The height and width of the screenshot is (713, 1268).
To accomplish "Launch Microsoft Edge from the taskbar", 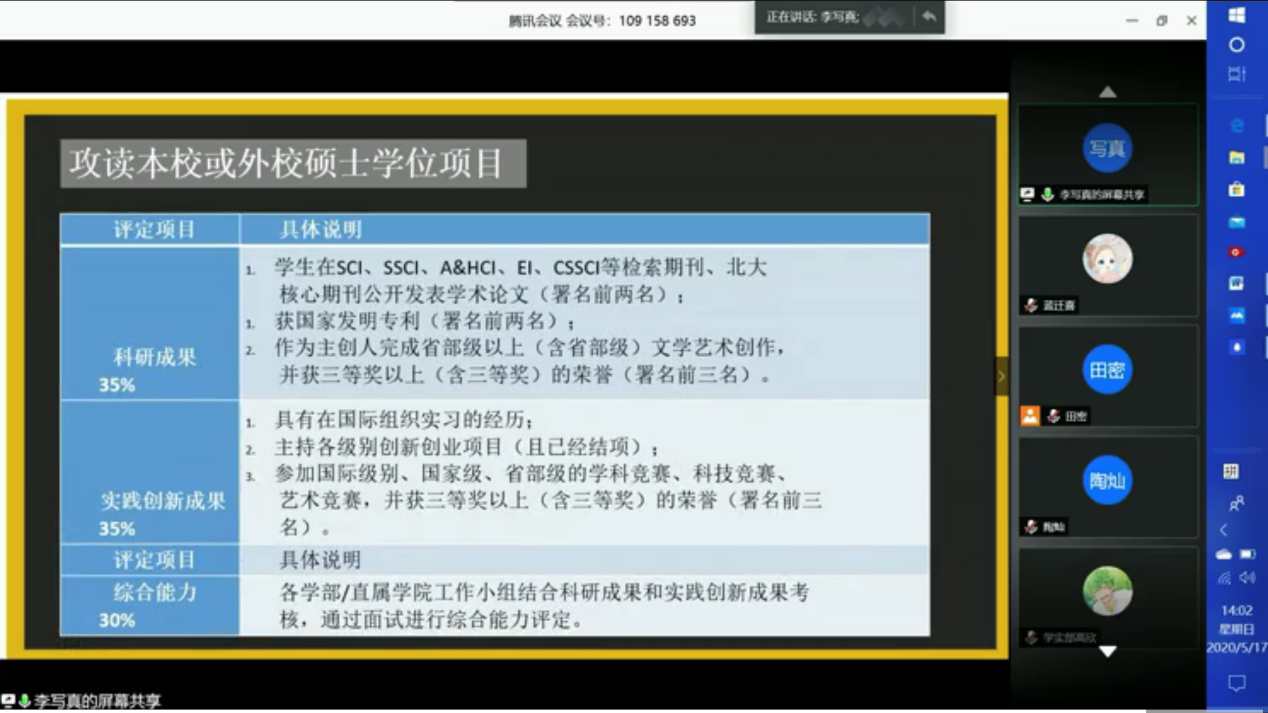I will tap(1237, 125).
